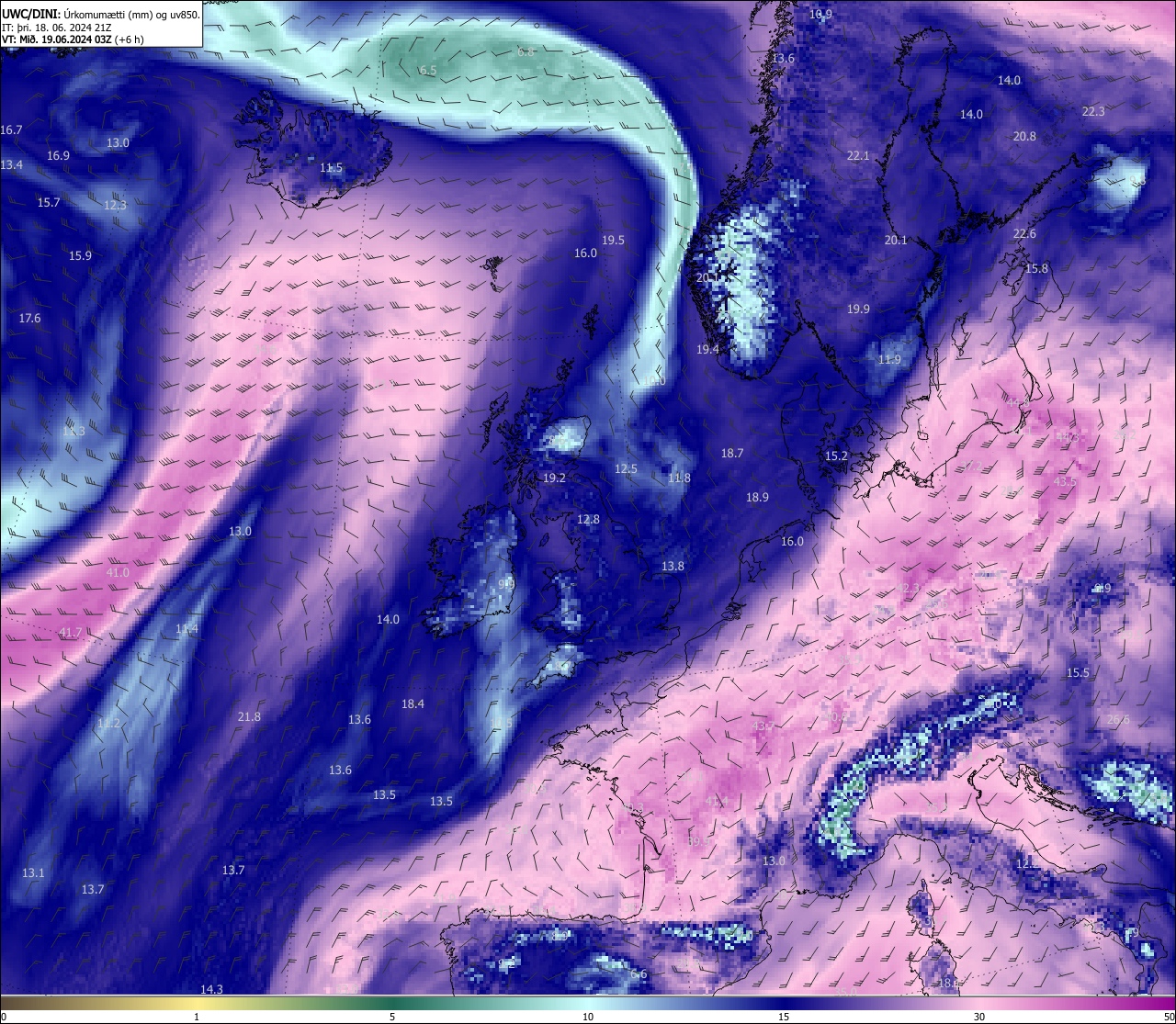Click the 13.1 value label
Image resolution: width=1176 pixels, height=1024 pixels.
click(x=33, y=872)
